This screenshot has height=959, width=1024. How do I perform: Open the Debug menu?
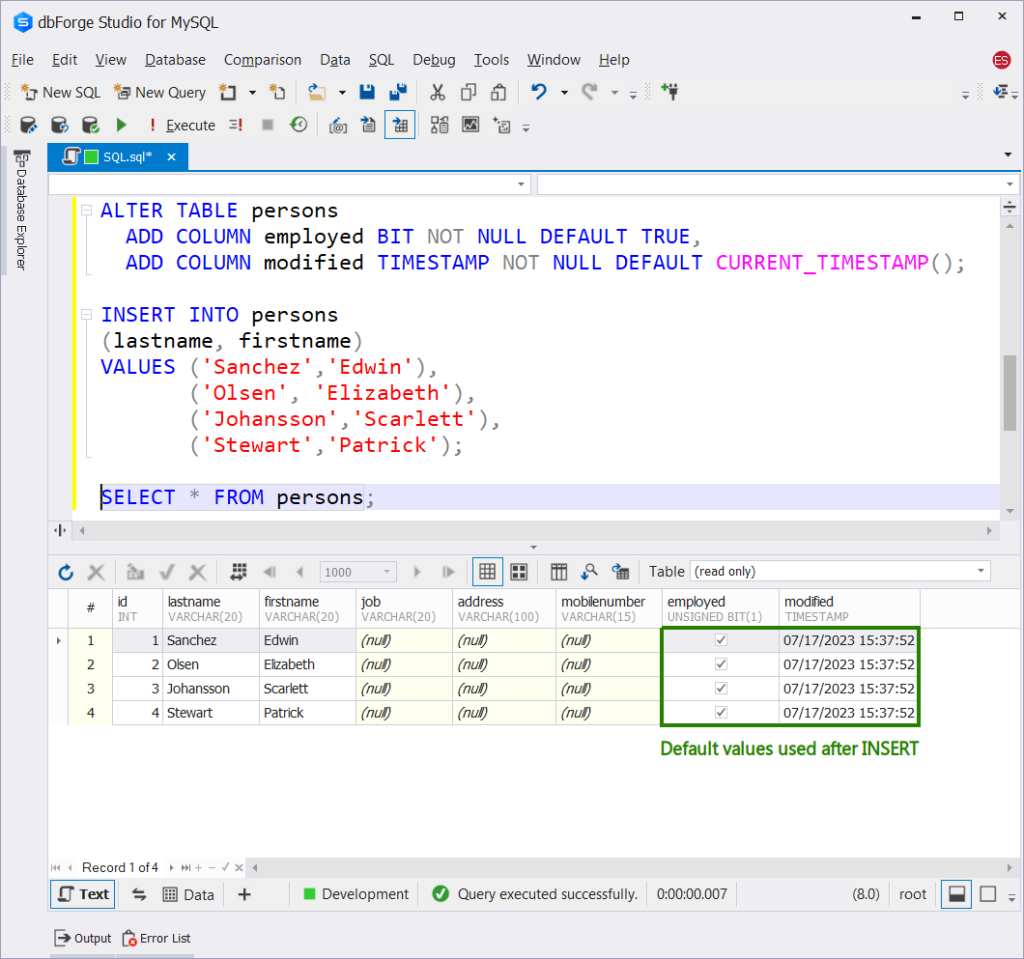pyautogui.click(x=434, y=60)
